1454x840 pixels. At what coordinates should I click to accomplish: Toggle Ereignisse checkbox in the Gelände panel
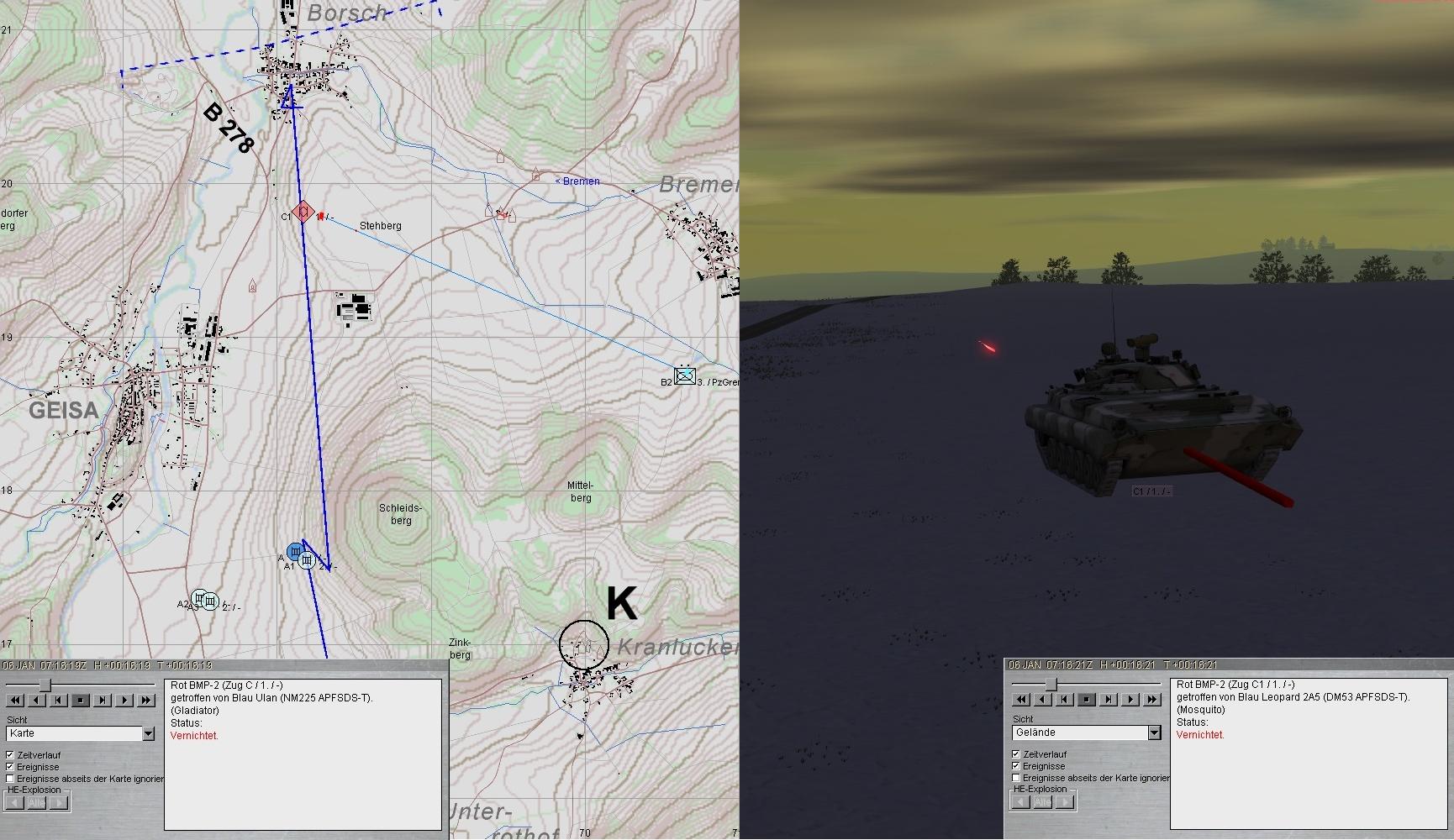pyautogui.click(x=1017, y=766)
